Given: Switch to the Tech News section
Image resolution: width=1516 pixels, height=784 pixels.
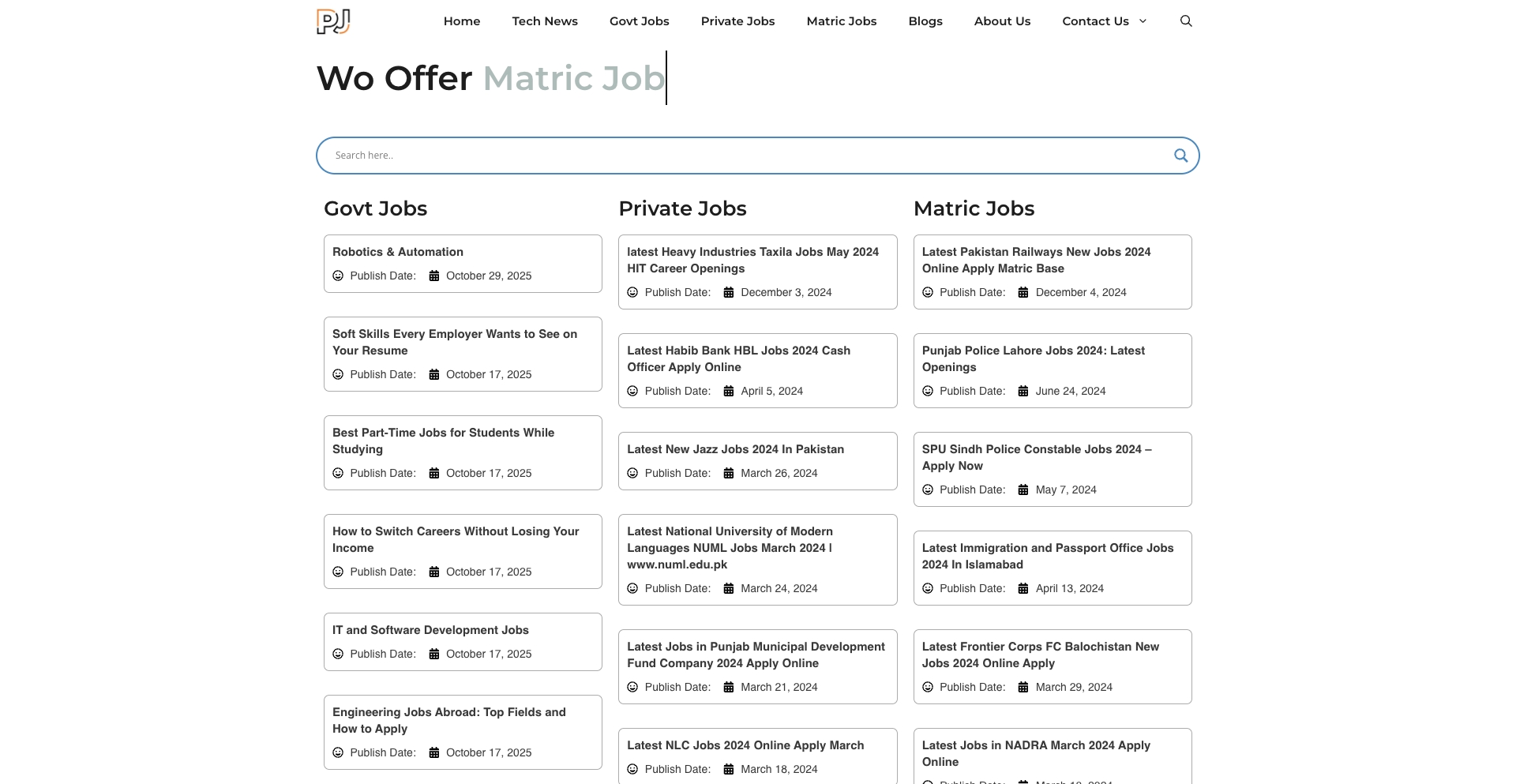Looking at the screenshot, I should [545, 21].
